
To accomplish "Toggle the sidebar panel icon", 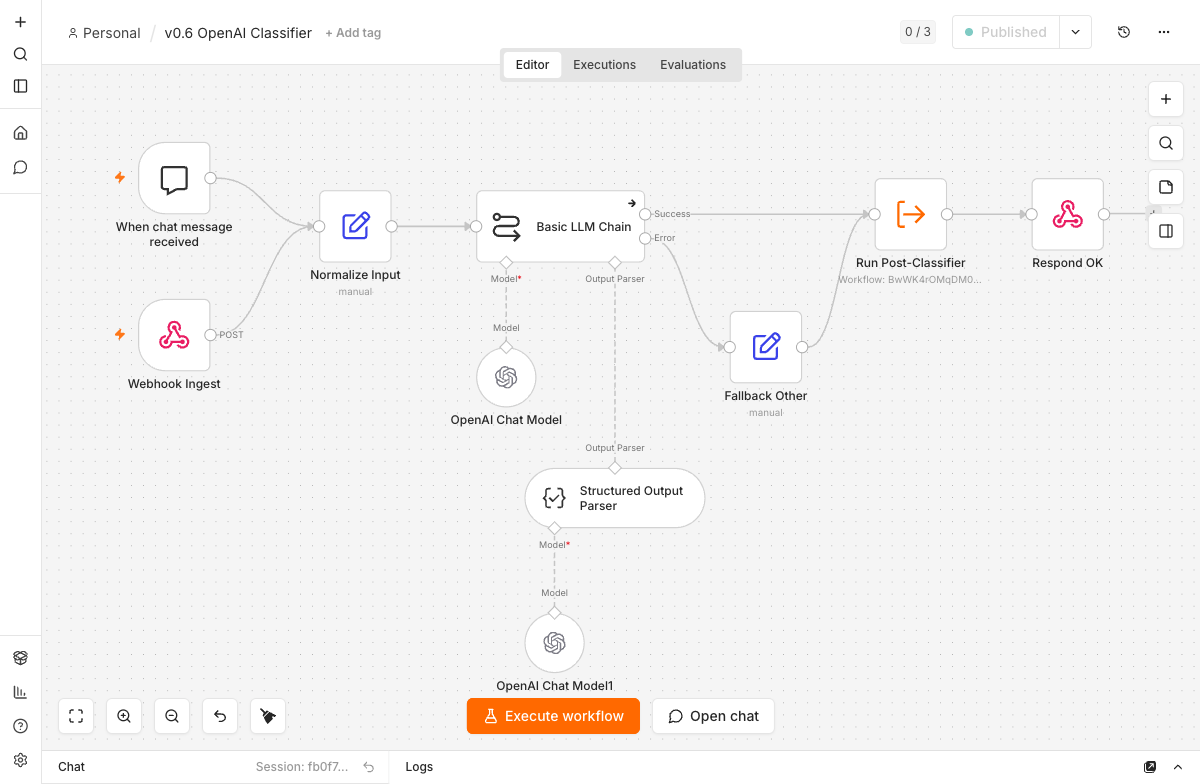I will [20, 86].
